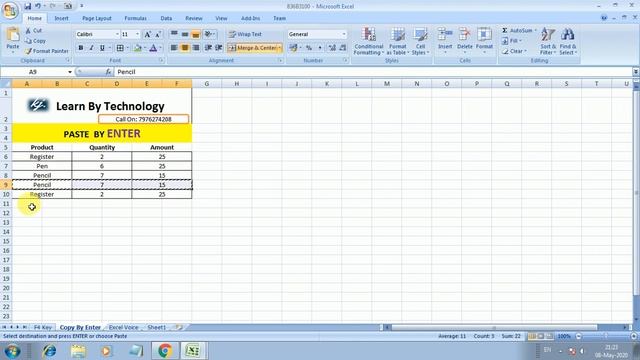Click the zoom slider in status bar

(x=606, y=336)
